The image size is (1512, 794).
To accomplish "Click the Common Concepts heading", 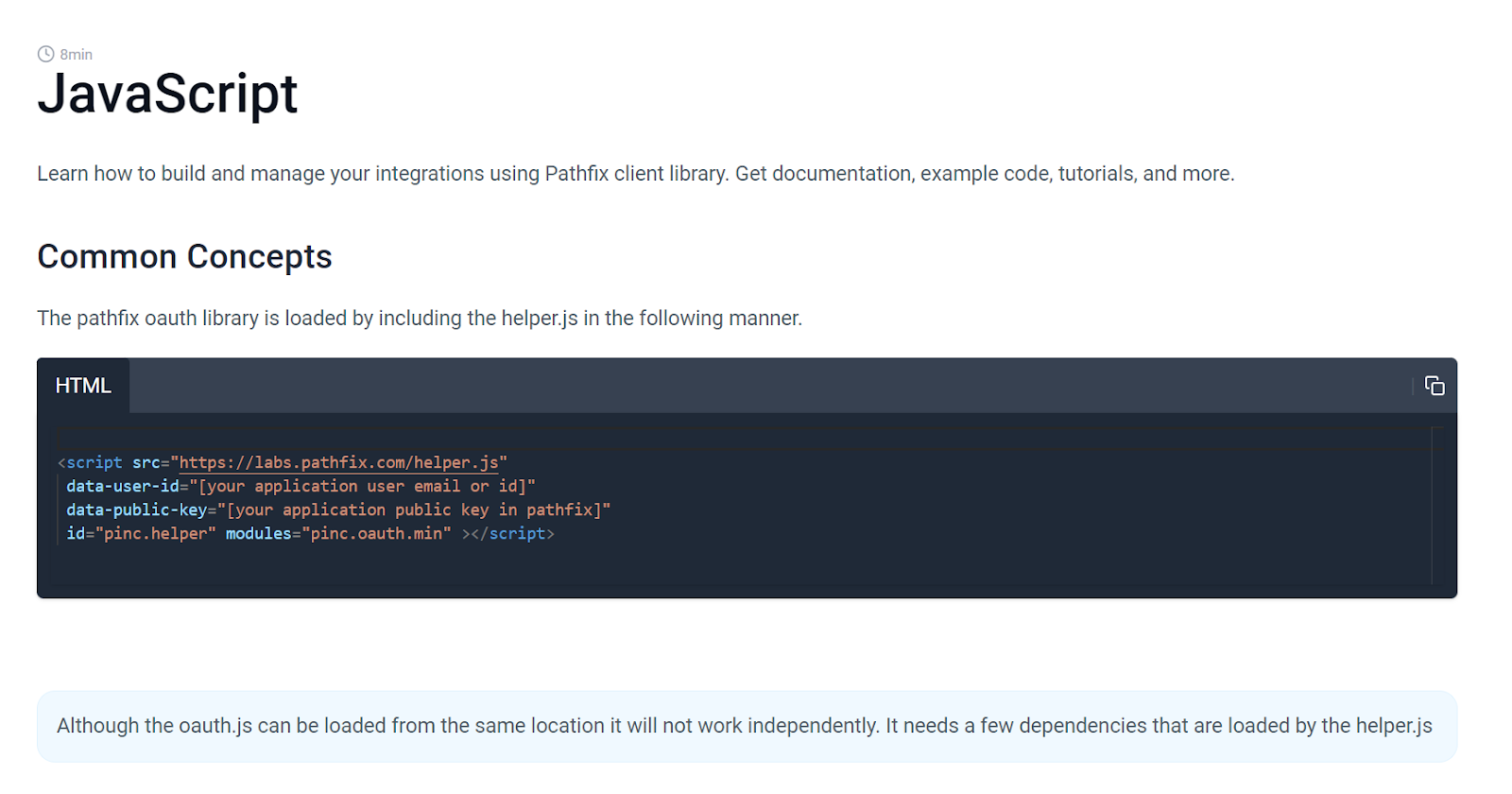I will coord(184,257).
